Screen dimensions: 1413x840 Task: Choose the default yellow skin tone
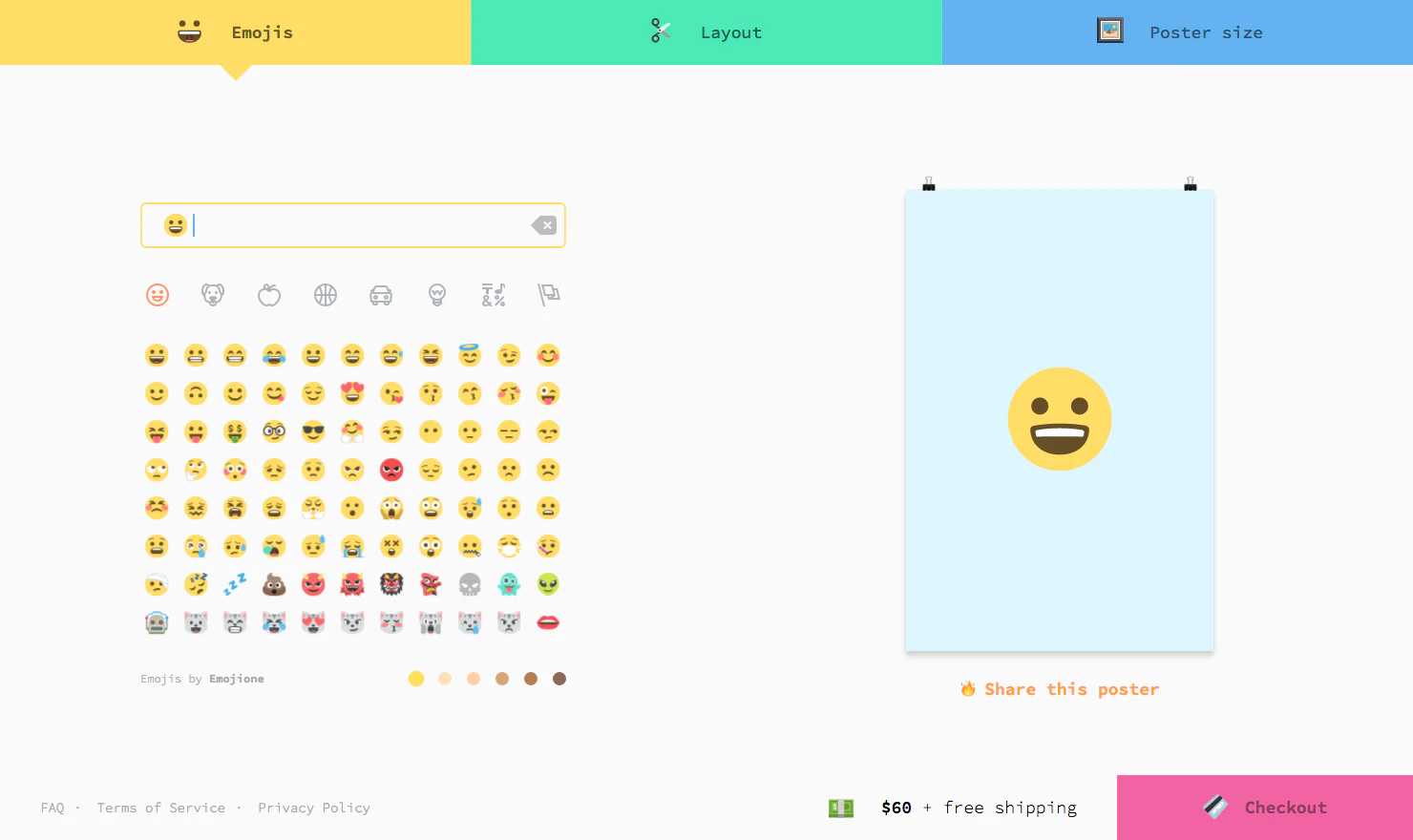416,679
